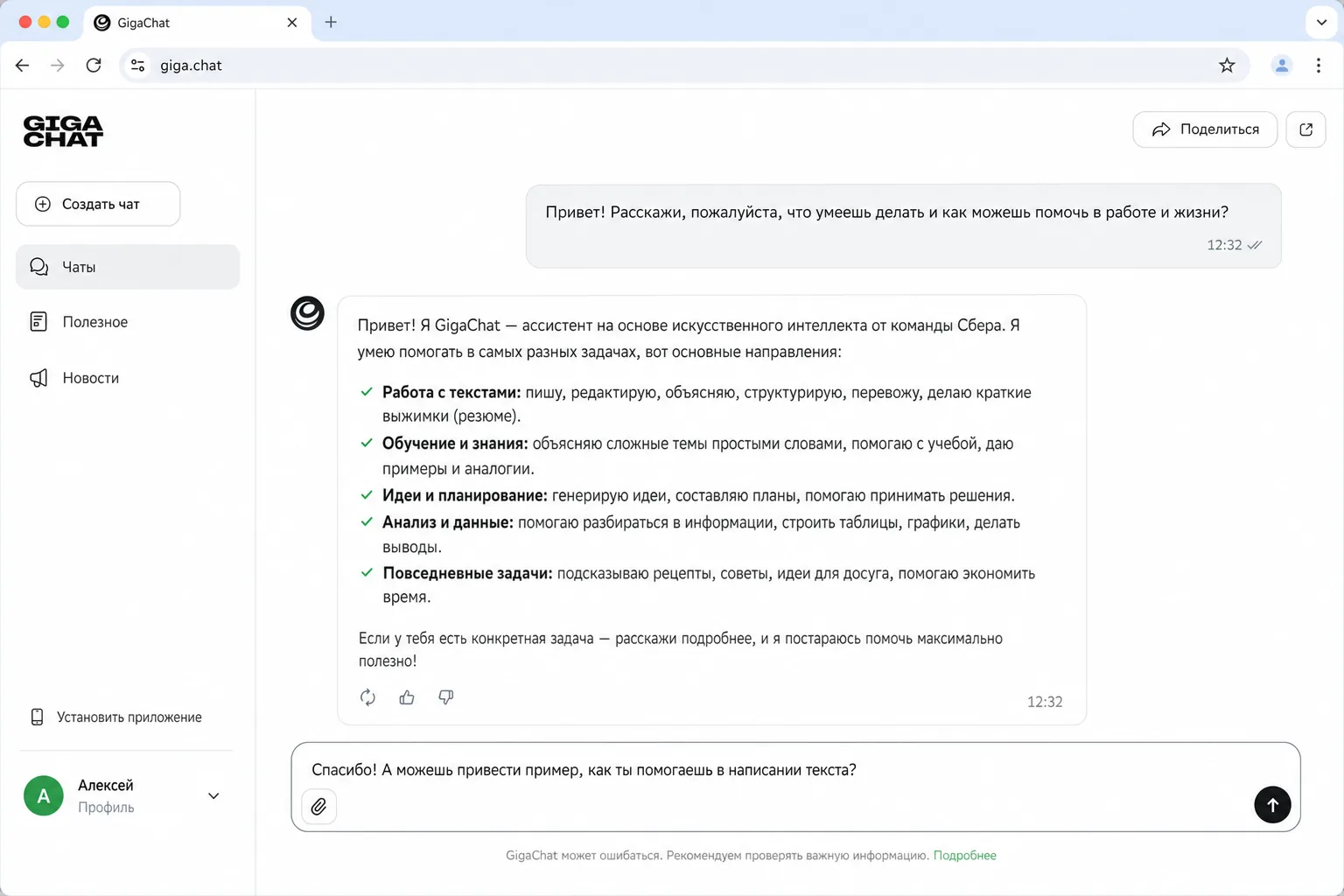This screenshot has height=896, width=1344.
Task: Reload the giga.chat page
Action: [x=94, y=66]
